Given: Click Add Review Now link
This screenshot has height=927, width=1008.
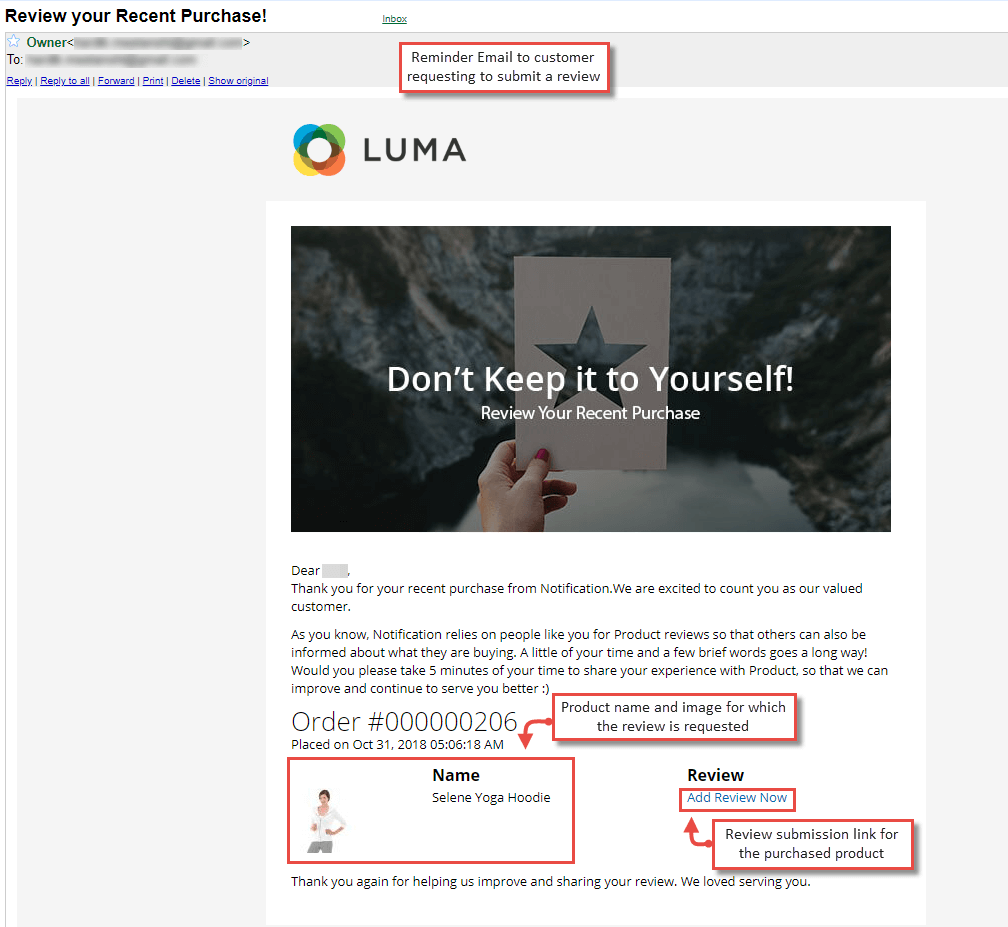Looking at the screenshot, I should point(737,798).
